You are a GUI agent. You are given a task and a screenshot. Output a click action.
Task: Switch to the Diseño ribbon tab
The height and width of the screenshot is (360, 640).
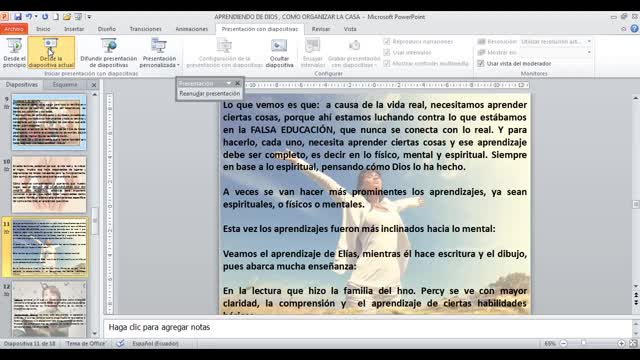coord(107,29)
